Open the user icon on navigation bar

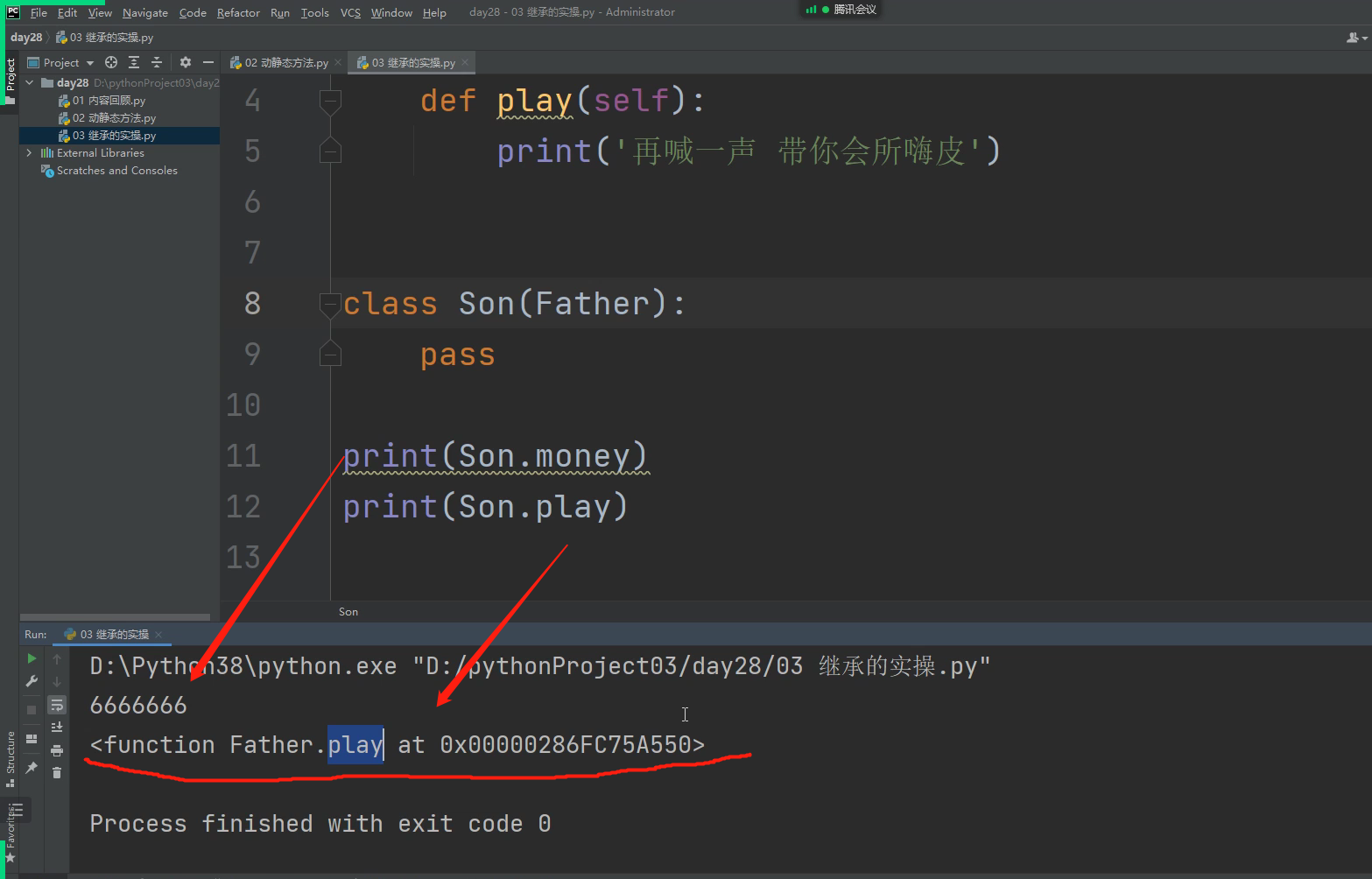point(1356,38)
